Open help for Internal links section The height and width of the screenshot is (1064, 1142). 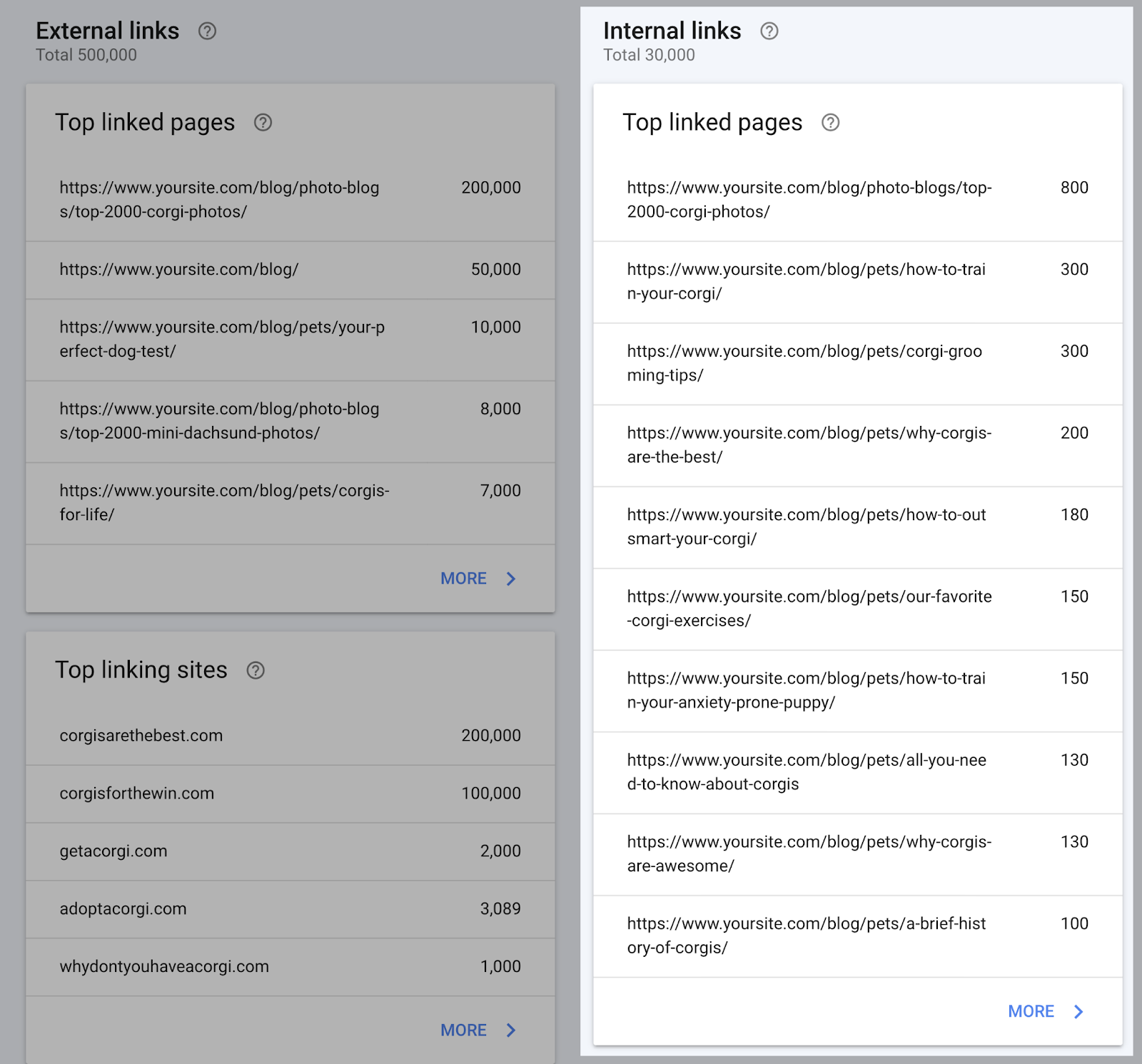point(769,31)
